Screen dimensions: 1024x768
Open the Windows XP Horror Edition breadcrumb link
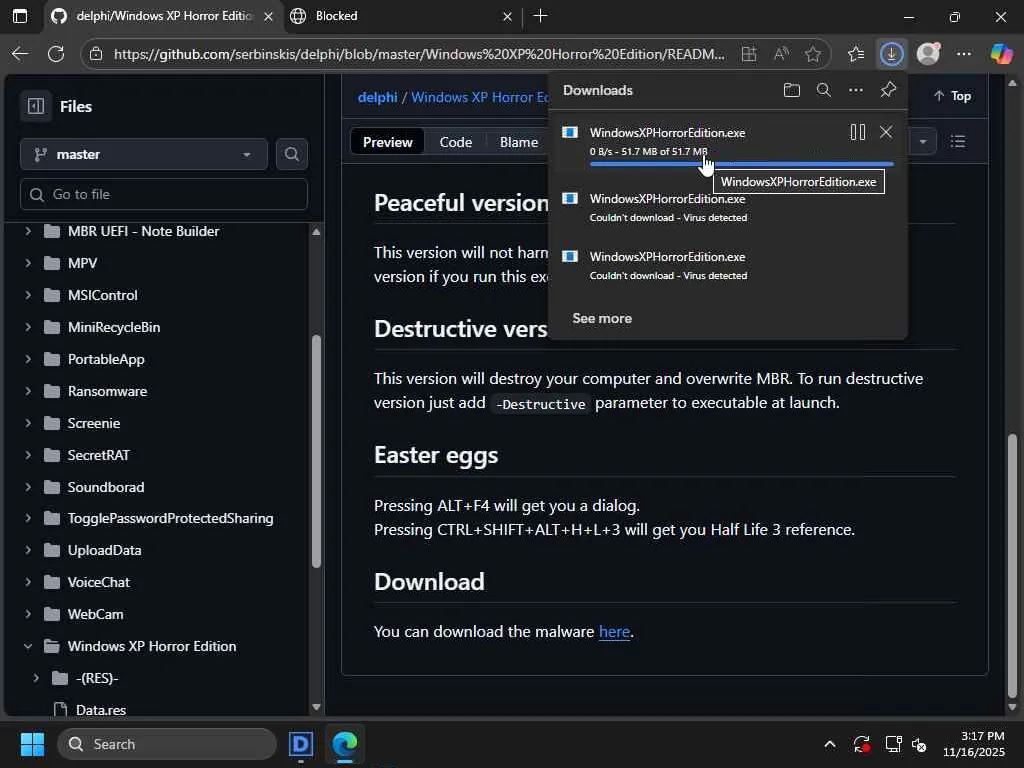pos(480,97)
